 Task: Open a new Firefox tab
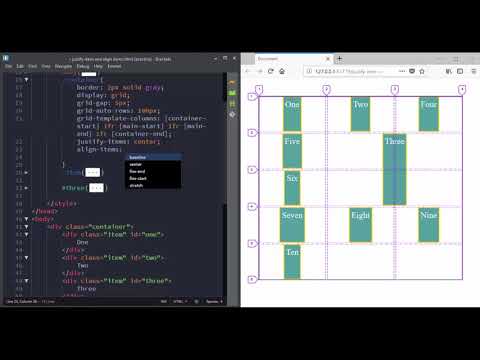(339, 59)
